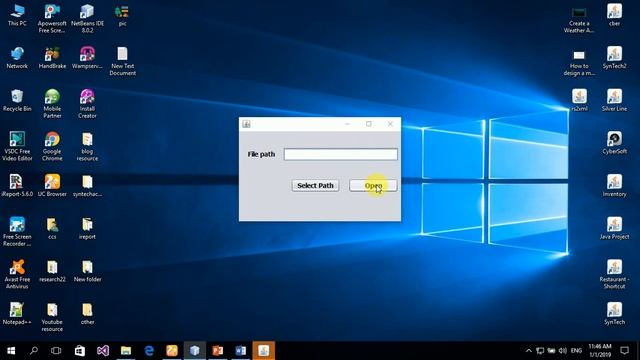This screenshot has height=360, width=640.
Task: Select the Install Creator desktop icon
Action: [87, 104]
